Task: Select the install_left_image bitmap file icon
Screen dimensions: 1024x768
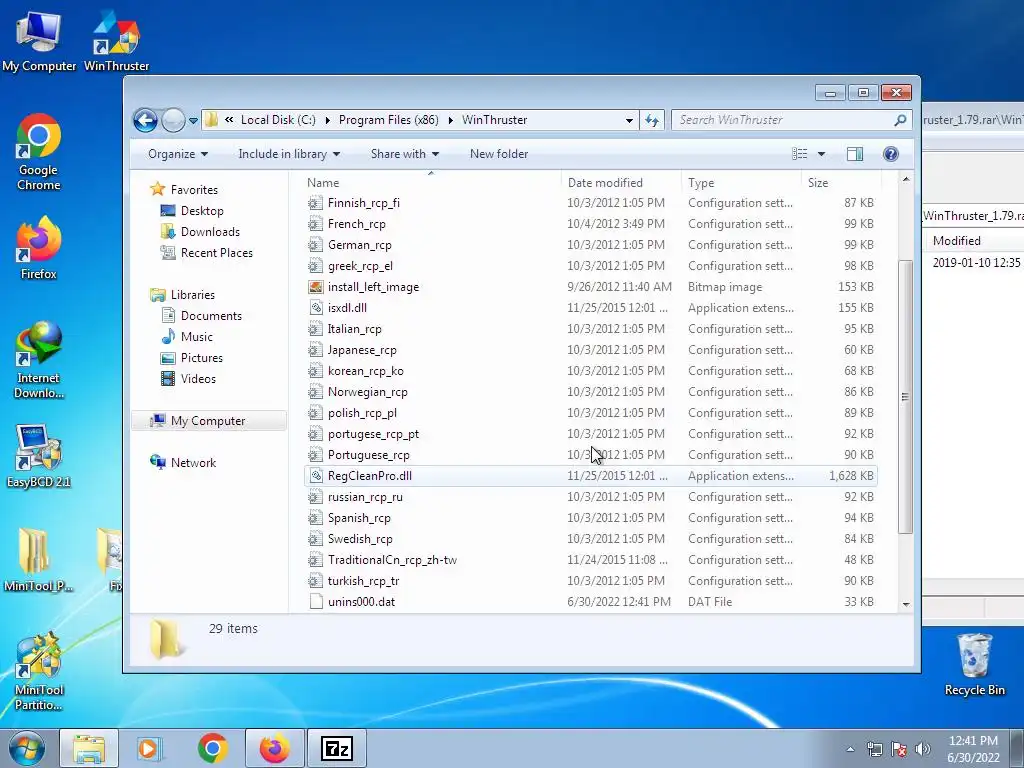Action: click(x=315, y=287)
